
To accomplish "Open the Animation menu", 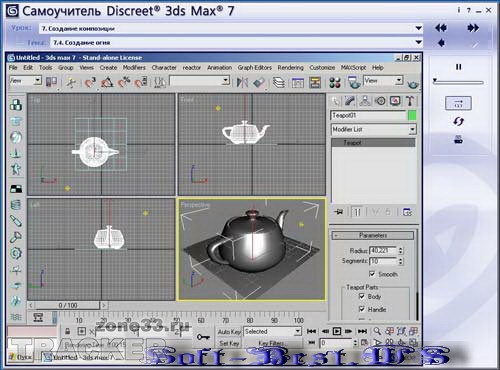I will [219, 68].
